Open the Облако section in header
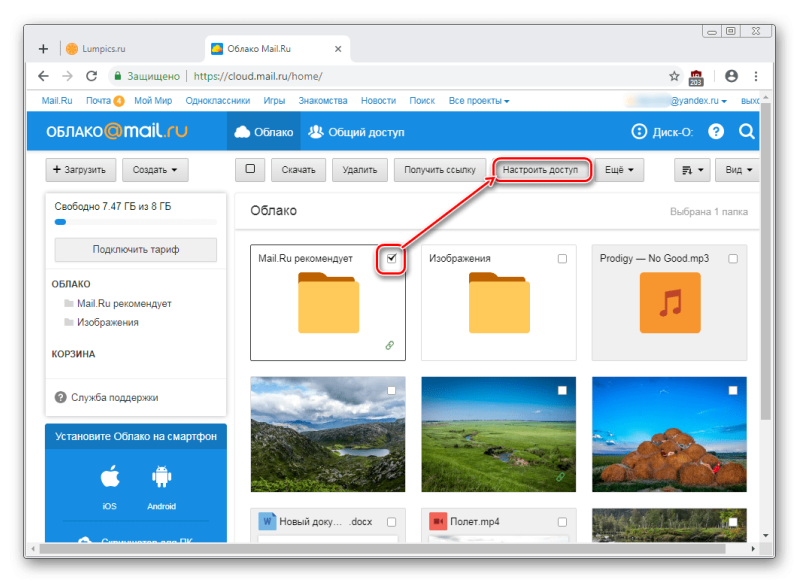The width and height of the screenshot is (800, 583). coord(264,132)
